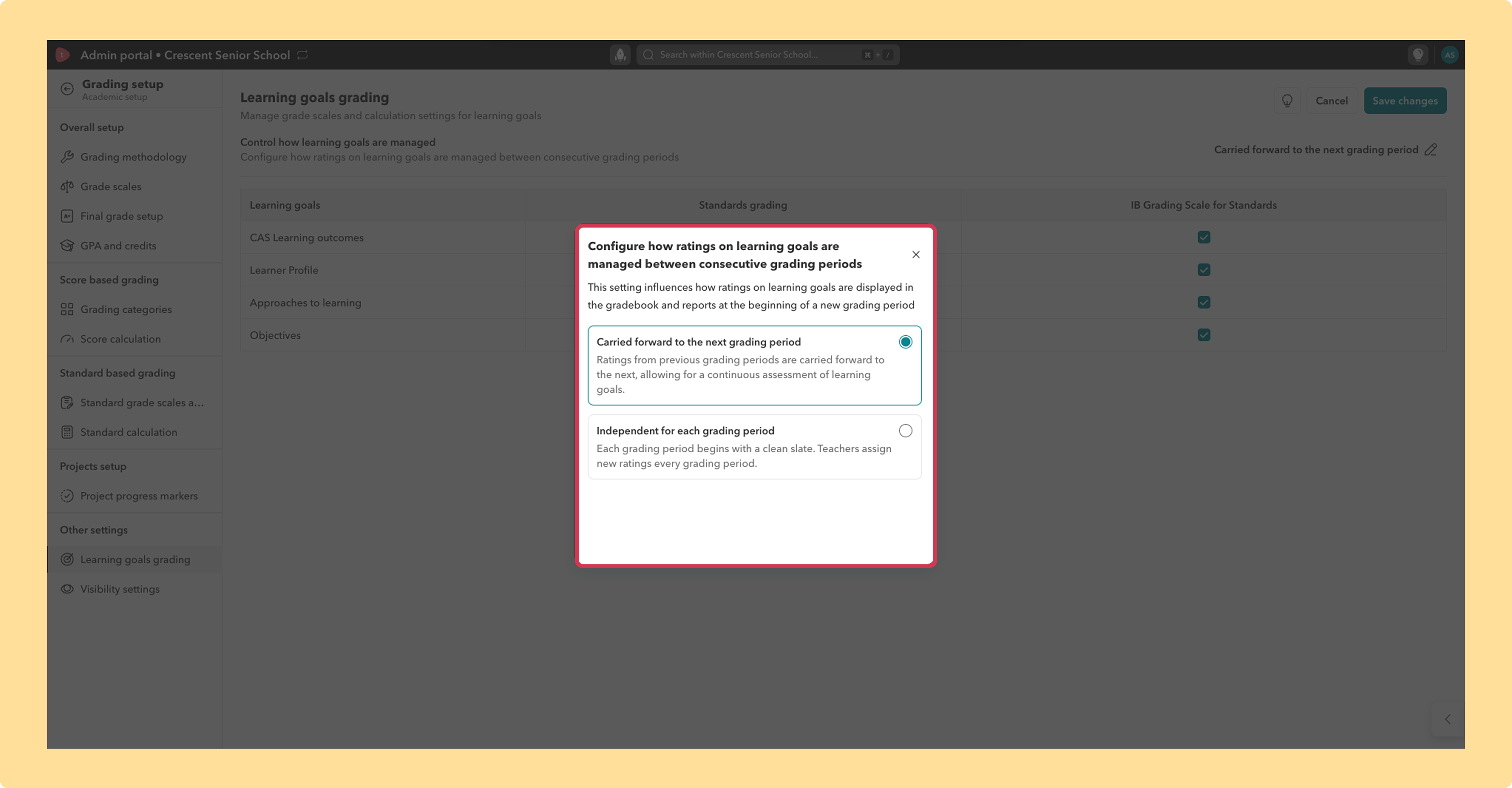Expand the side panel chevron at bottom-right
This screenshot has height=788, width=1512.
click(x=1448, y=719)
